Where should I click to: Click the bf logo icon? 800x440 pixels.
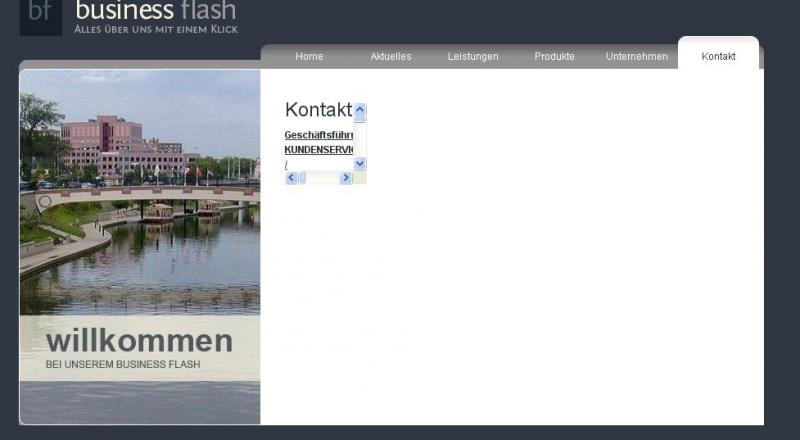click(40, 15)
